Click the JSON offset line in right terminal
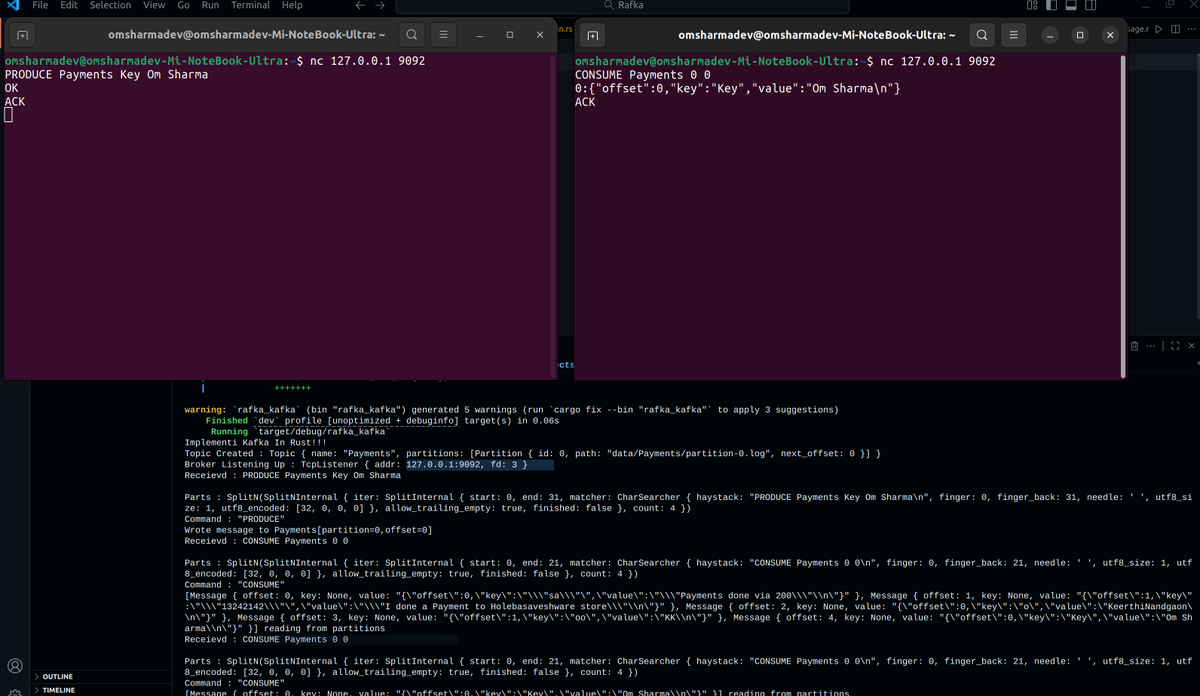1200x696 pixels. click(738, 88)
